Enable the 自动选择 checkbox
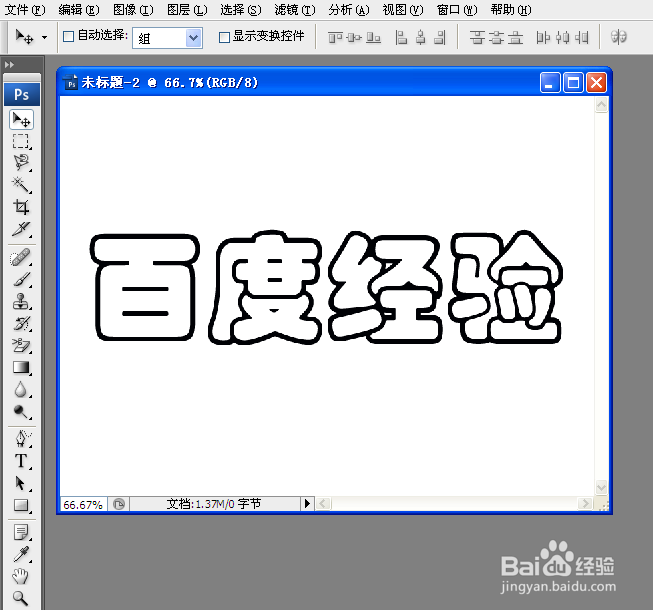The image size is (653, 610). [x=68, y=37]
